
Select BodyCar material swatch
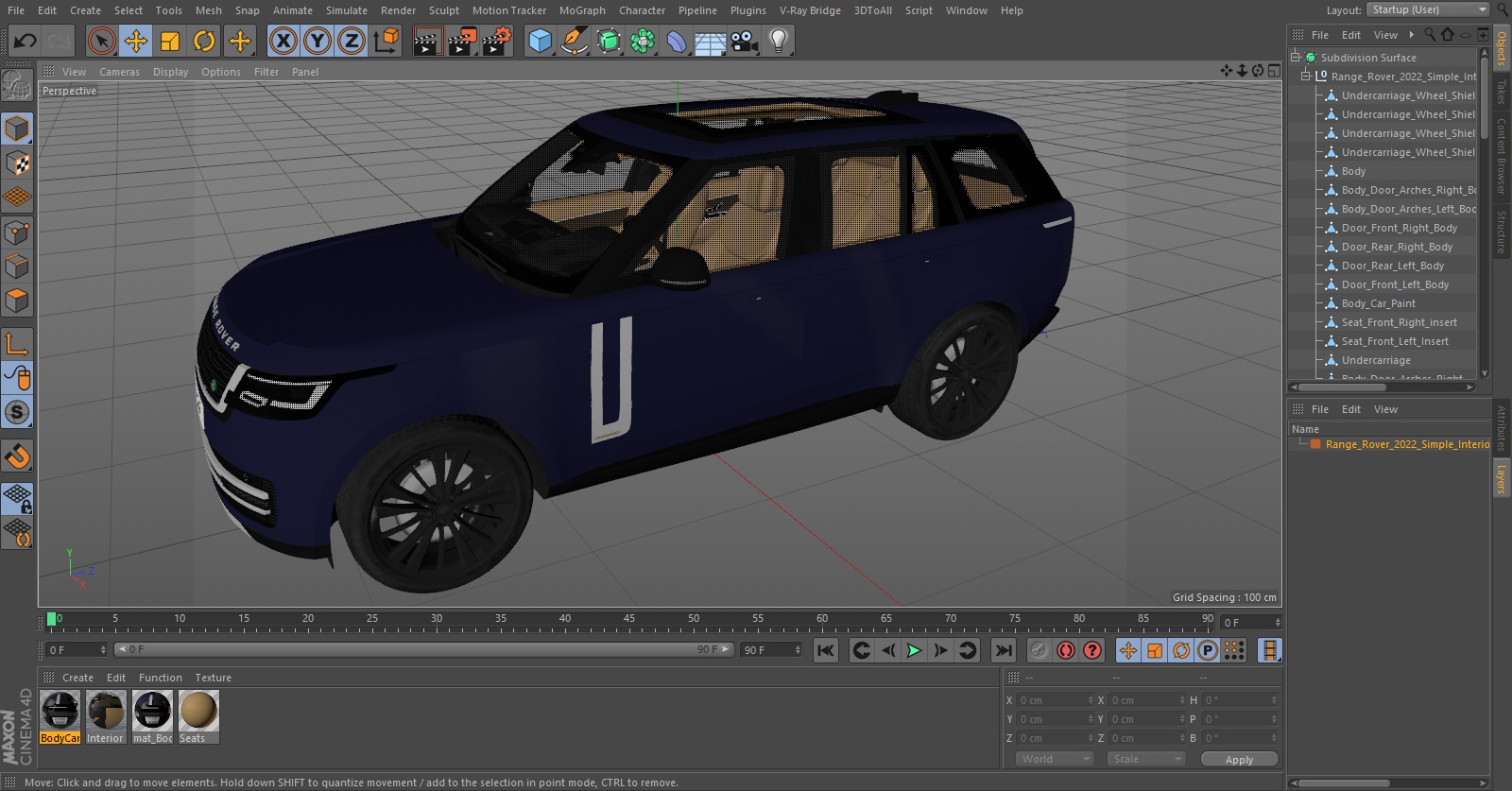tap(60, 716)
